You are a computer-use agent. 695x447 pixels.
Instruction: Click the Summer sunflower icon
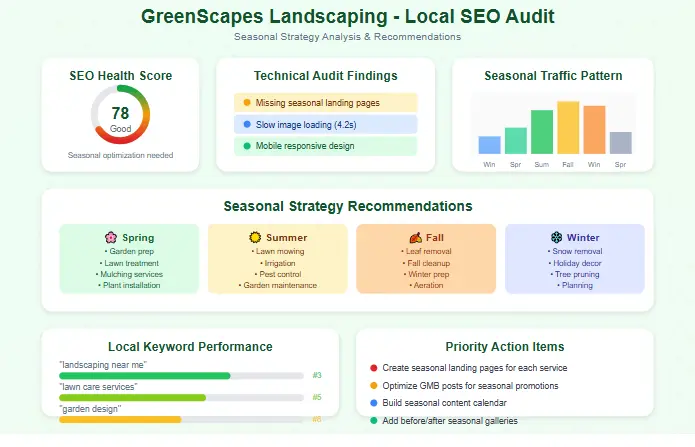coord(255,238)
